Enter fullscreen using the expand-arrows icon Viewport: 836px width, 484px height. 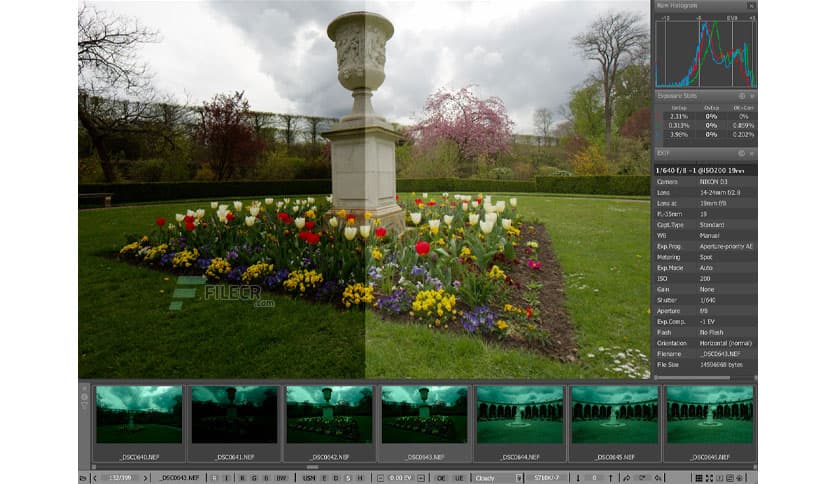point(710,478)
